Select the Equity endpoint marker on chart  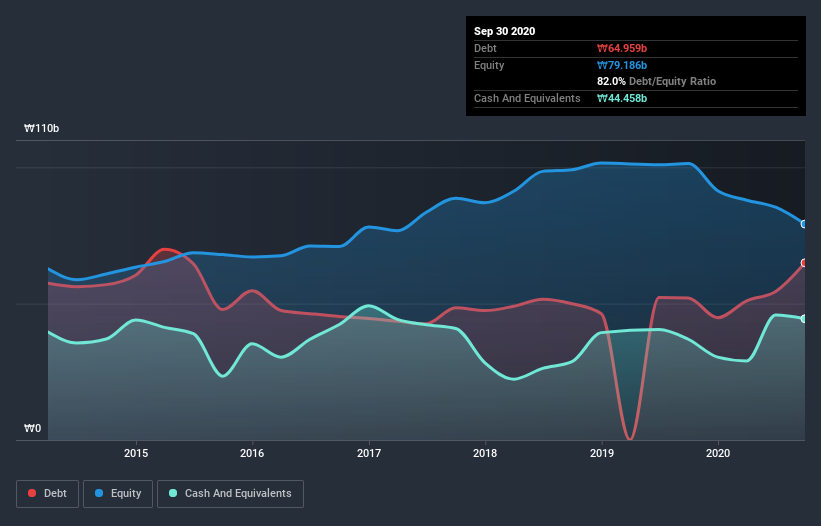[804, 224]
